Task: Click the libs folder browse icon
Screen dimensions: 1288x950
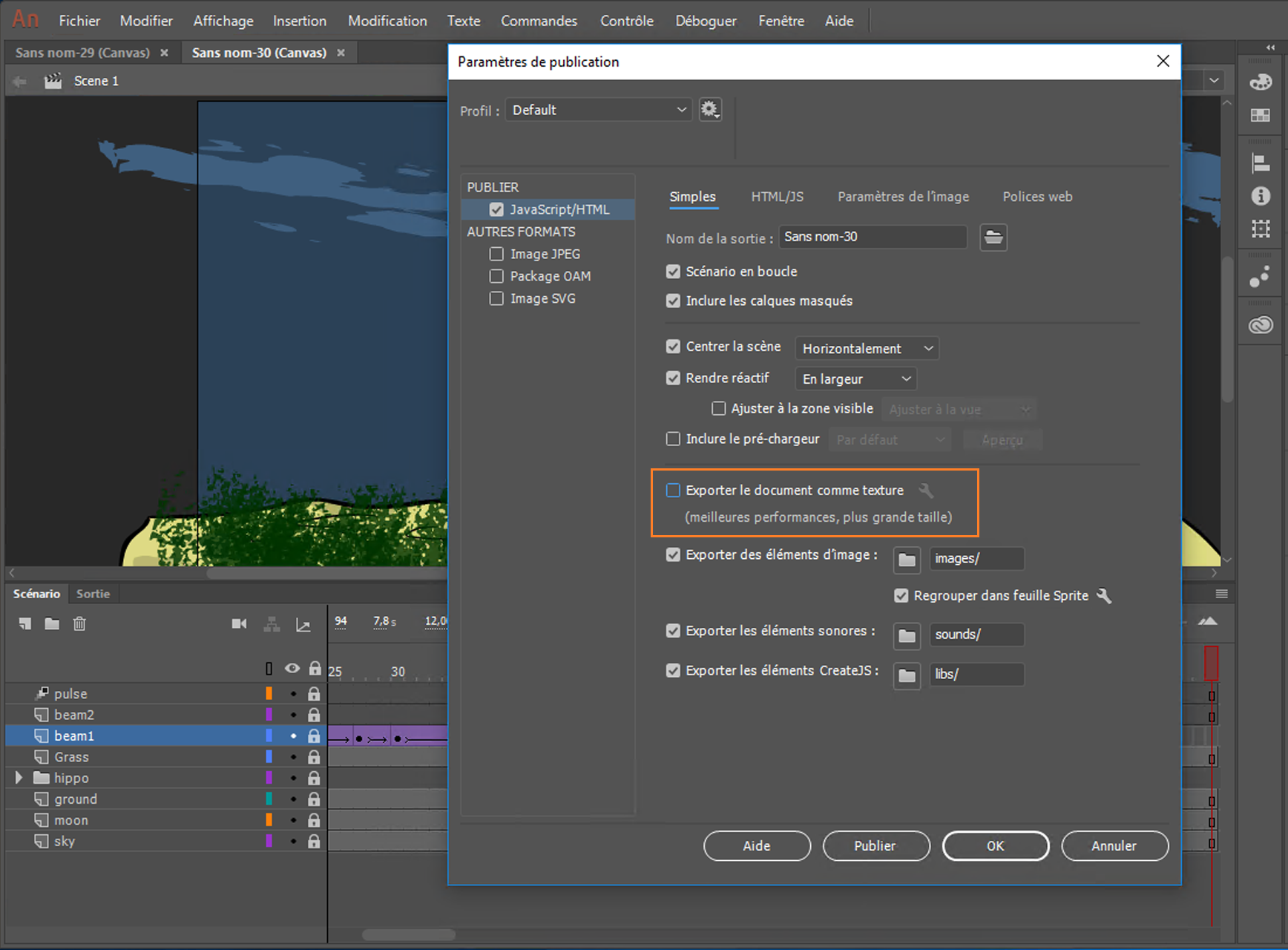Action: [x=907, y=675]
